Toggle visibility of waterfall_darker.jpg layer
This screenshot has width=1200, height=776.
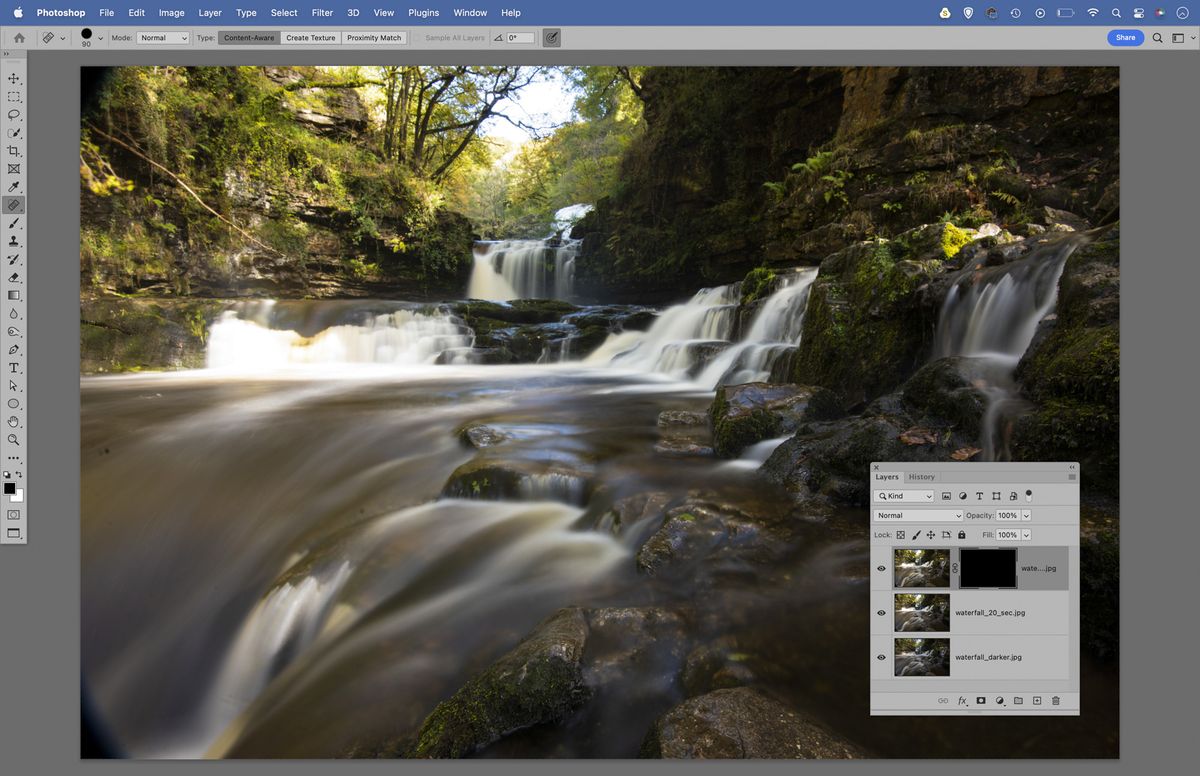click(x=881, y=657)
